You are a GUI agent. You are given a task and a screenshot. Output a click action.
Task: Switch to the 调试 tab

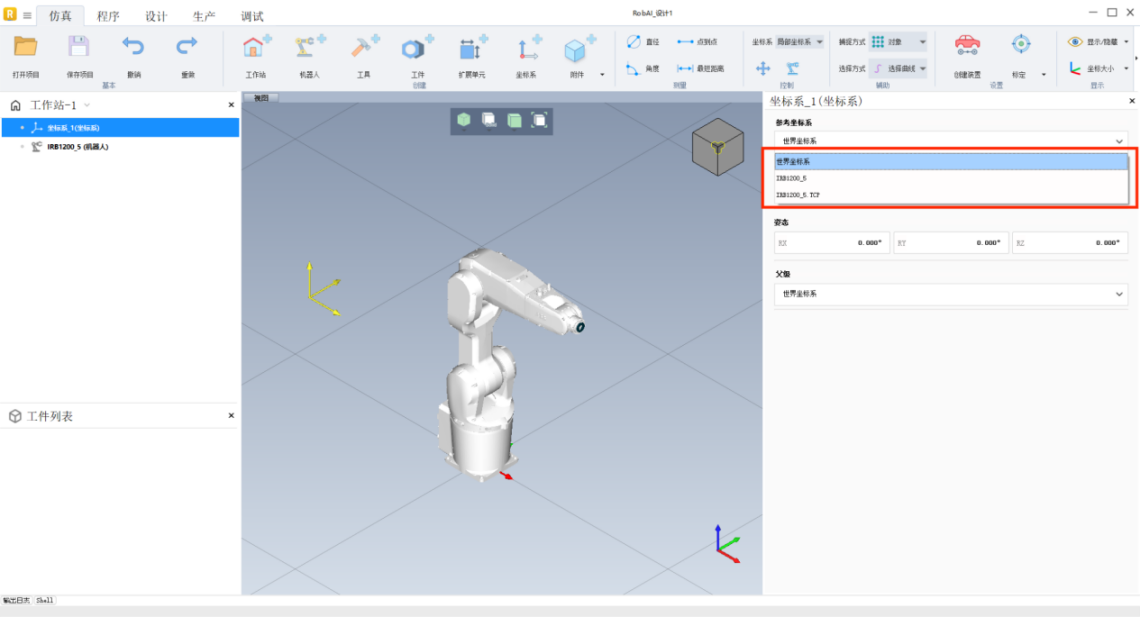pos(252,16)
